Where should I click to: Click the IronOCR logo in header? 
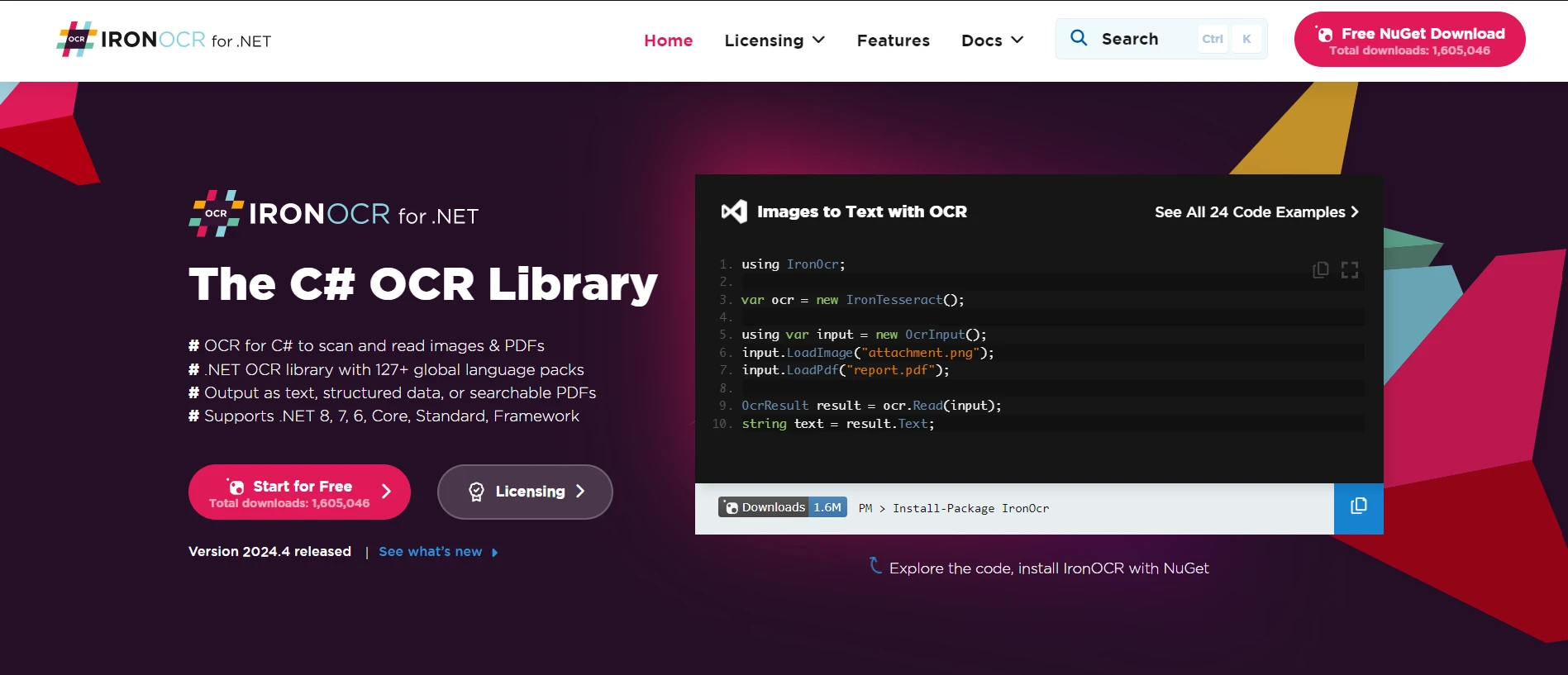tap(164, 40)
